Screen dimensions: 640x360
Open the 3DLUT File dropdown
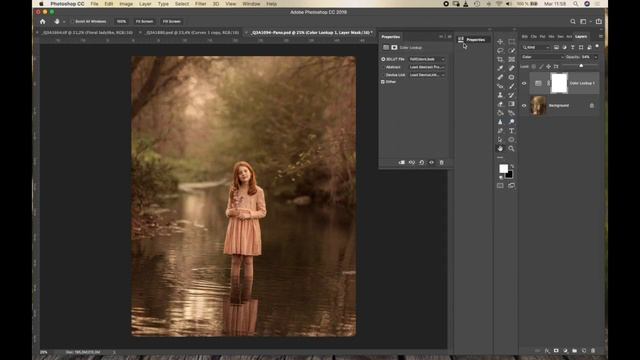pyautogui.click(x=427, y=59)
